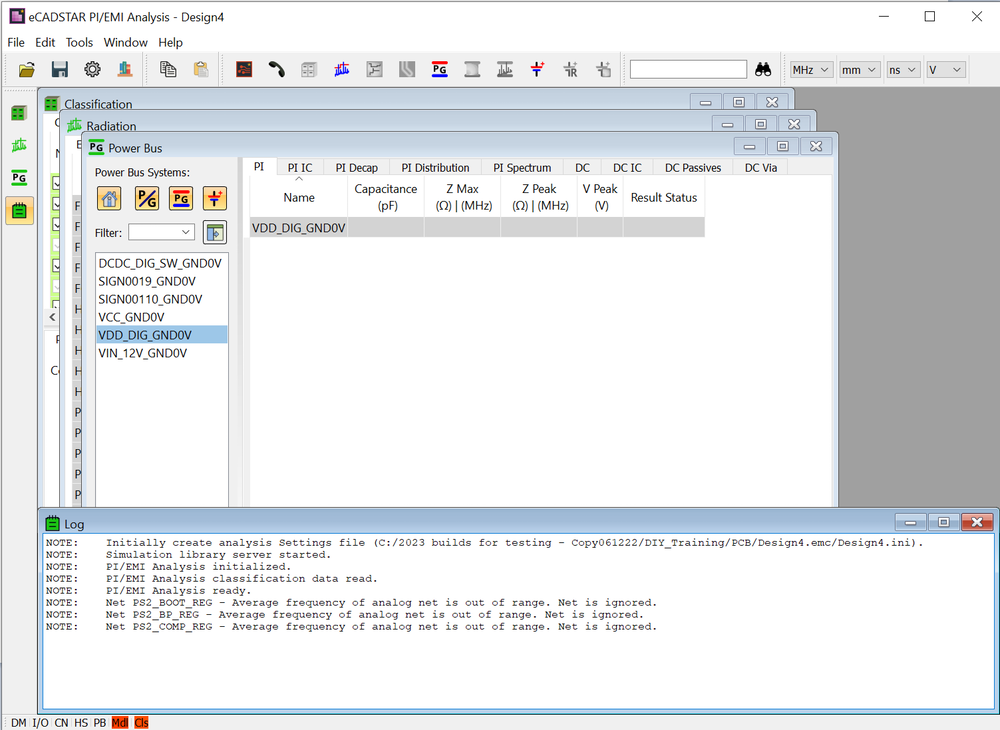Click the grey spool-shaped icon in the toolbar
This screenshot has width=1000, height=730.
[x=472, y=69]
